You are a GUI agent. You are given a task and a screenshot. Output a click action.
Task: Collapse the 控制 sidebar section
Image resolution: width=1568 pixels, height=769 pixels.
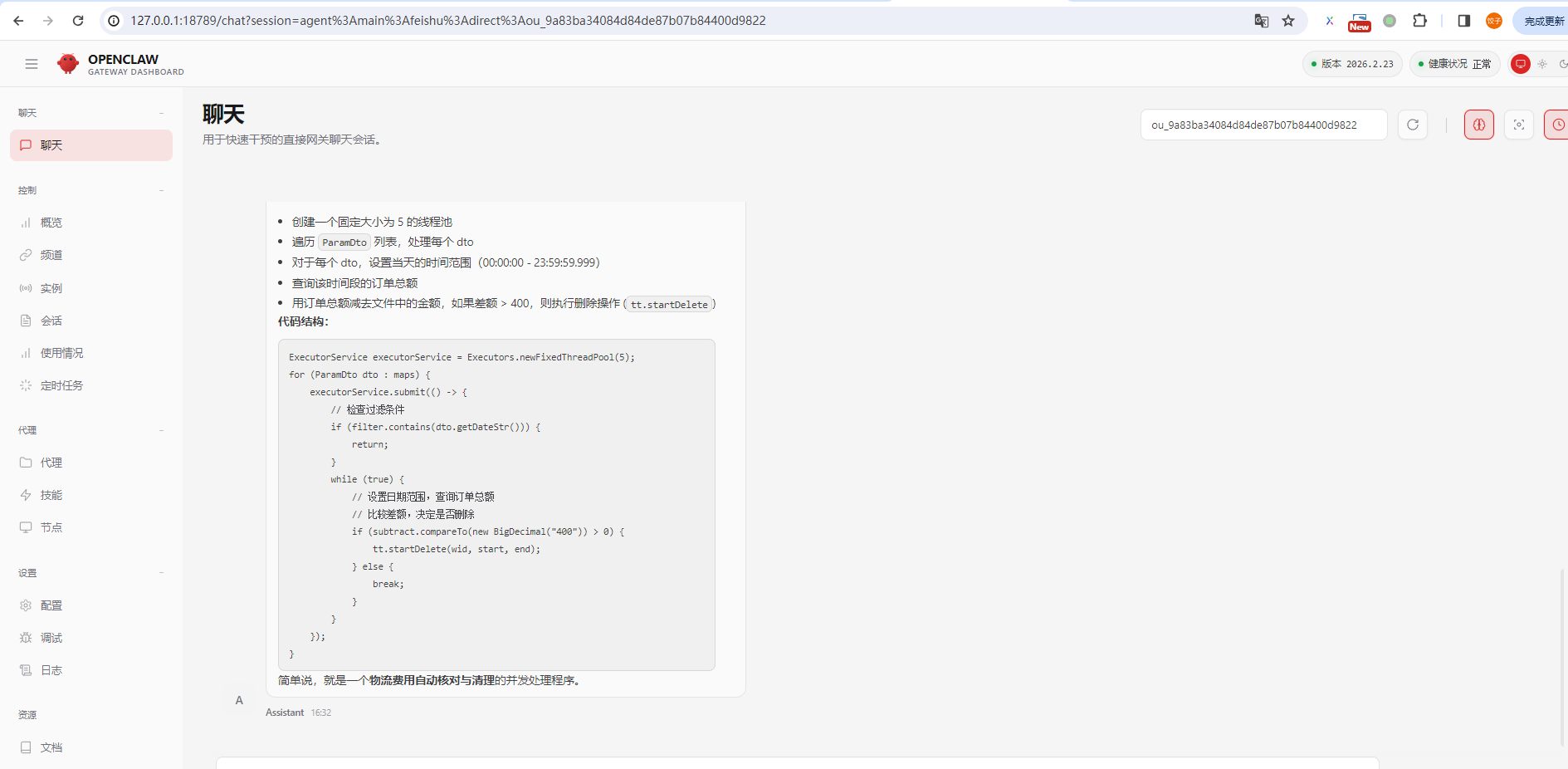pos(161,190)
